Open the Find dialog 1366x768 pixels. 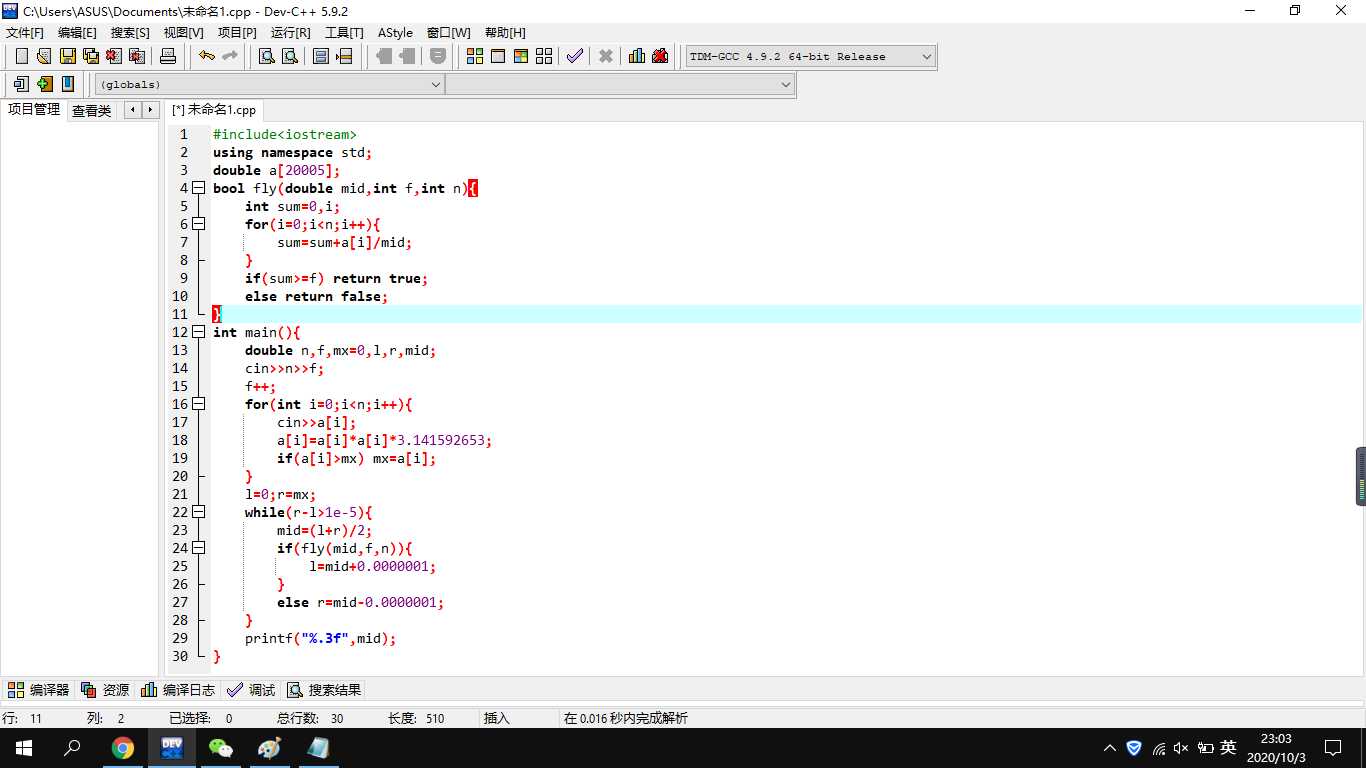coord(266,56)
